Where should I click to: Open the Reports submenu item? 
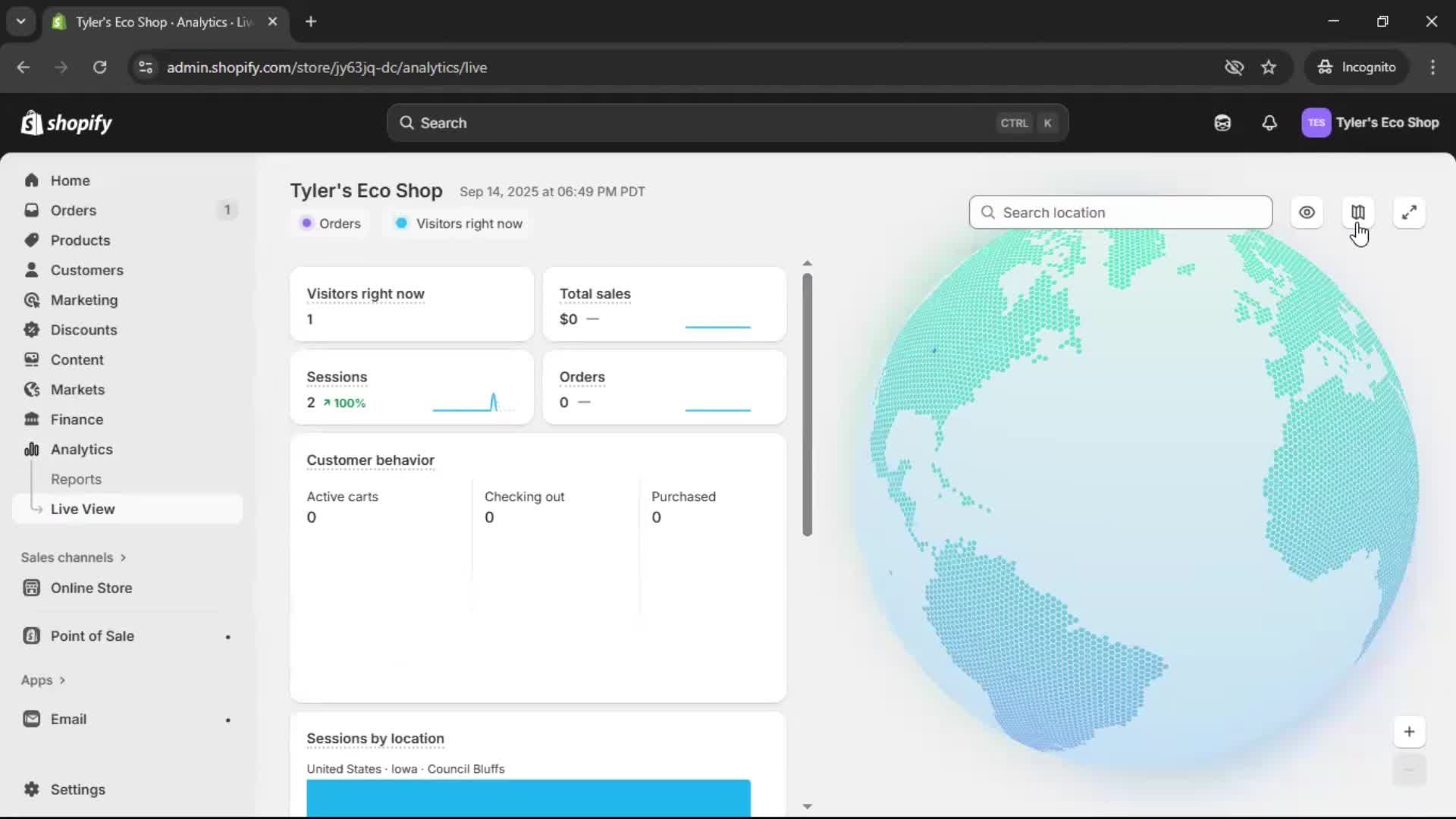pyautogui.click(x=76, y=479)
